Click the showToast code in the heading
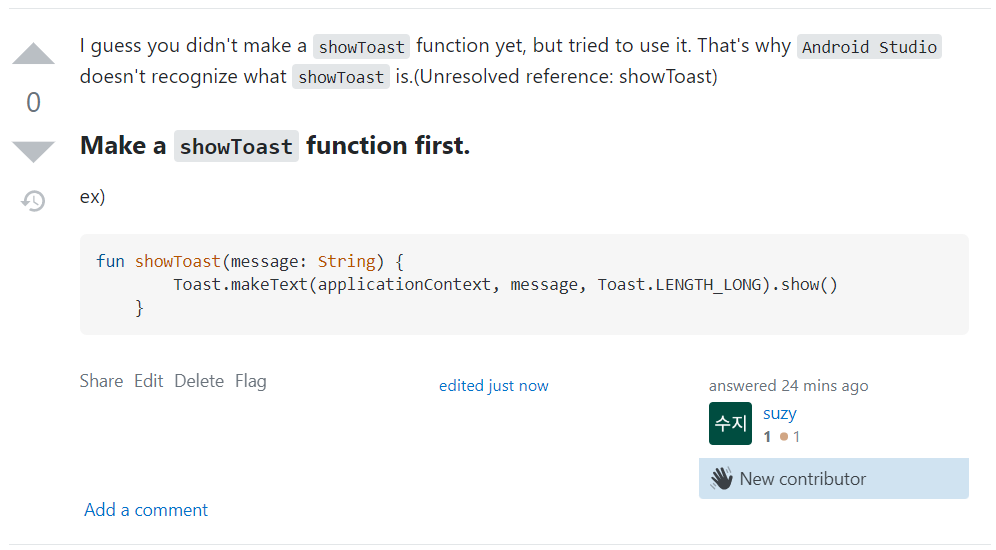Viewport: 996px width, 550px height. pyautogui.click(x=236, y=146)
